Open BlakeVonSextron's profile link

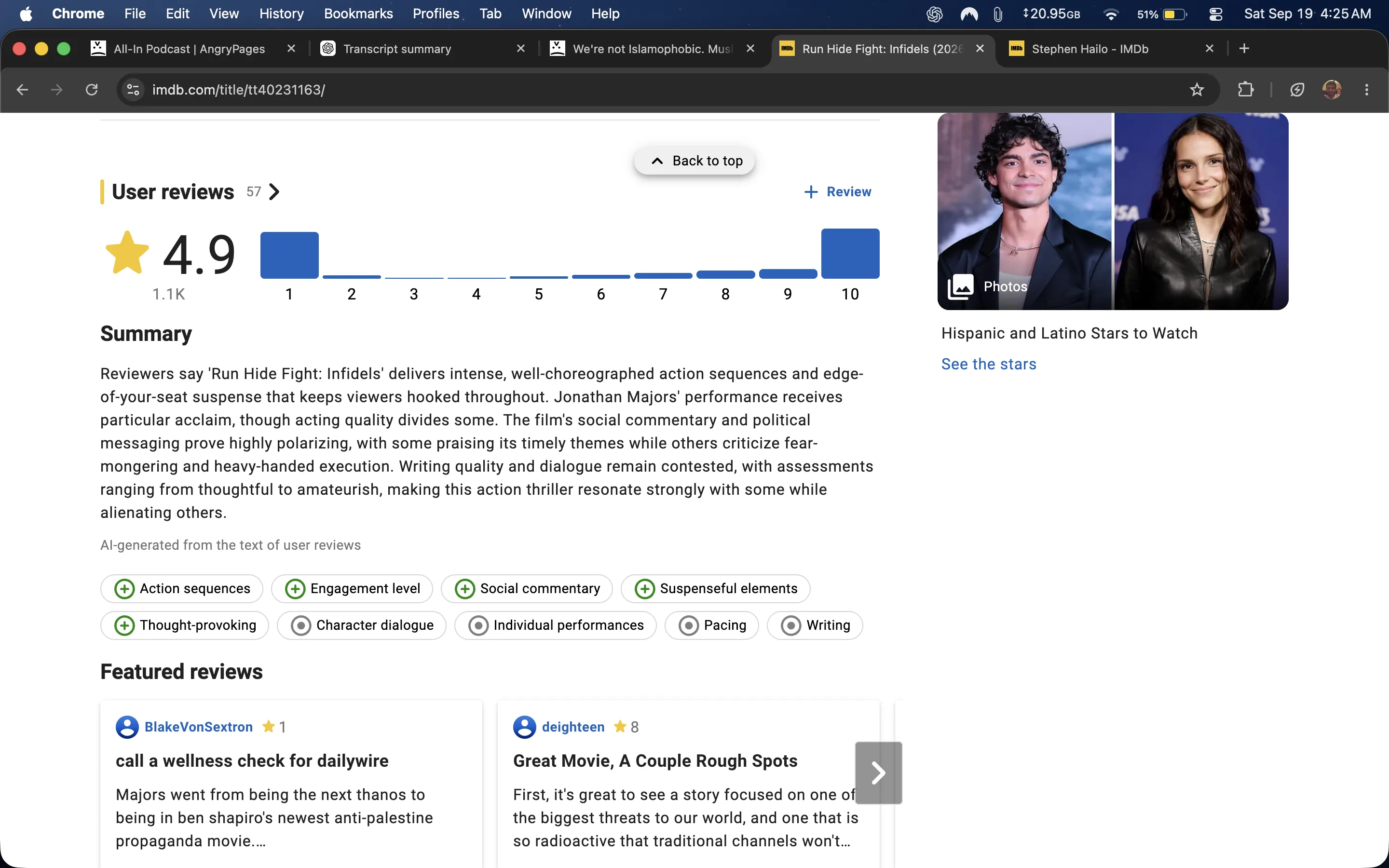(199, 727)
